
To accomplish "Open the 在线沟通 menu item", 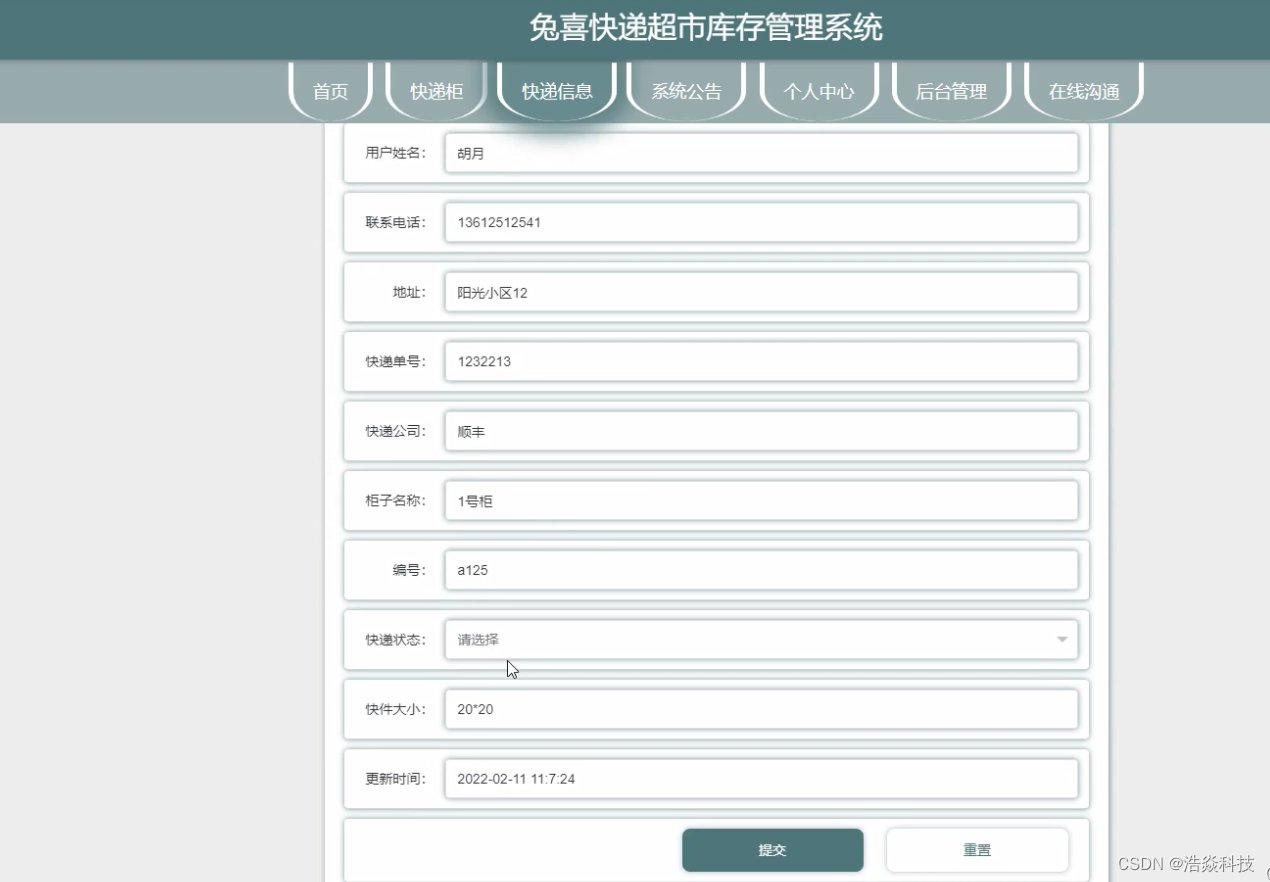I will [x=1083, y=91].
